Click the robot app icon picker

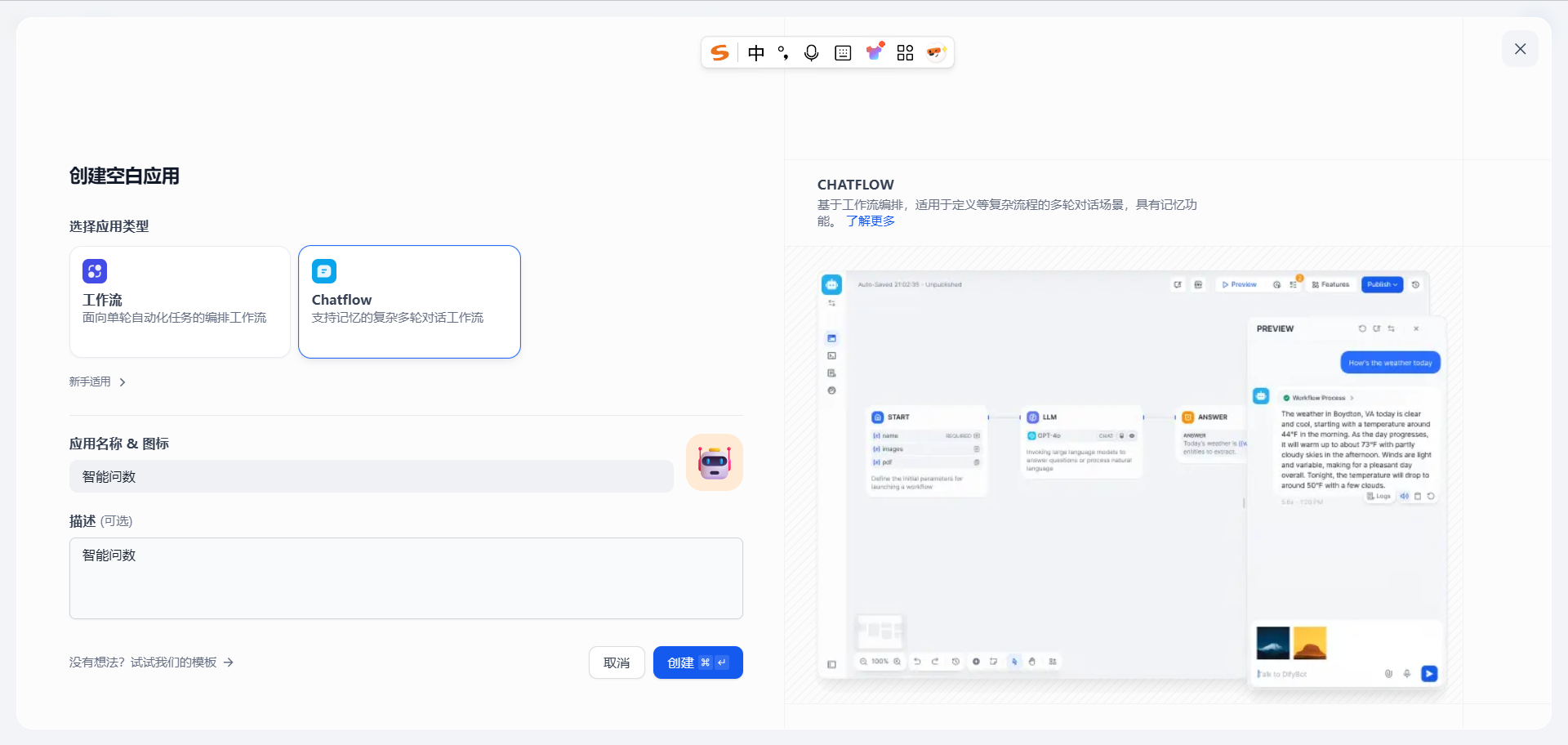click(x=714, y=462)
